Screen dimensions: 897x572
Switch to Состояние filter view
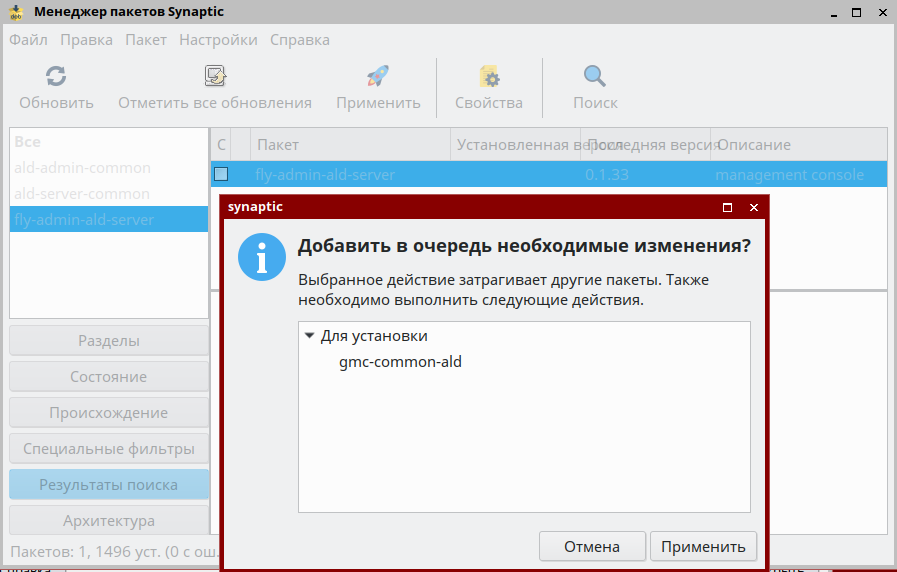pos(109,377)
